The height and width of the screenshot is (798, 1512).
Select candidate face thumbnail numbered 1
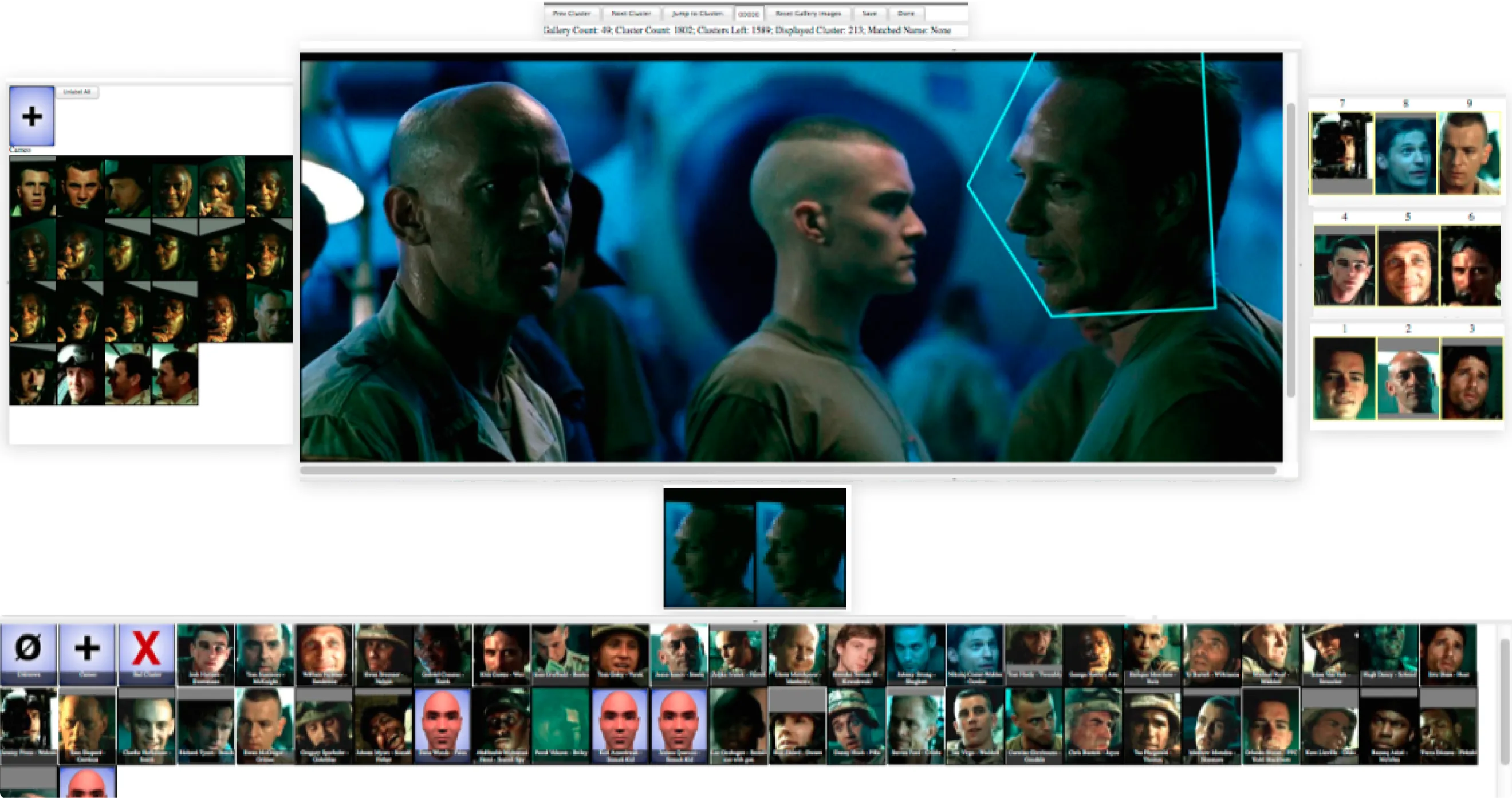[1344, 378]
